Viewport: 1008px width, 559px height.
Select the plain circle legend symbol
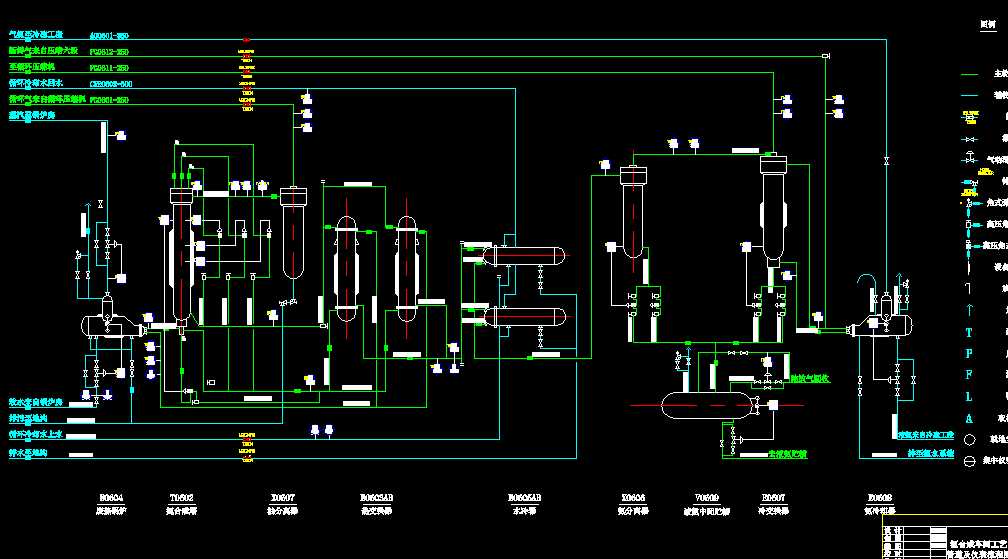(969, 440)
